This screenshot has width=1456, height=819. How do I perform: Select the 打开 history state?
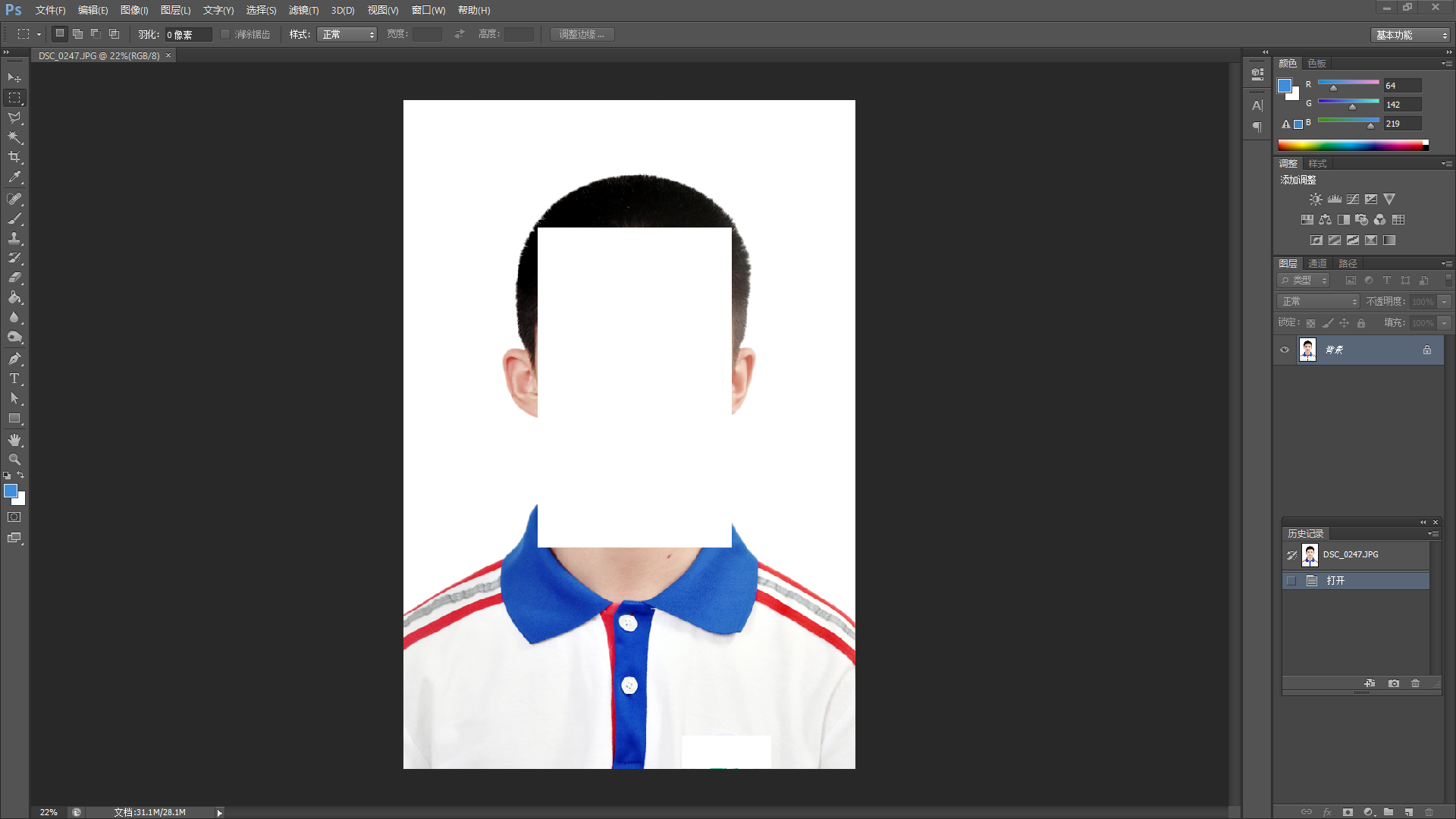click(1355, 581)
